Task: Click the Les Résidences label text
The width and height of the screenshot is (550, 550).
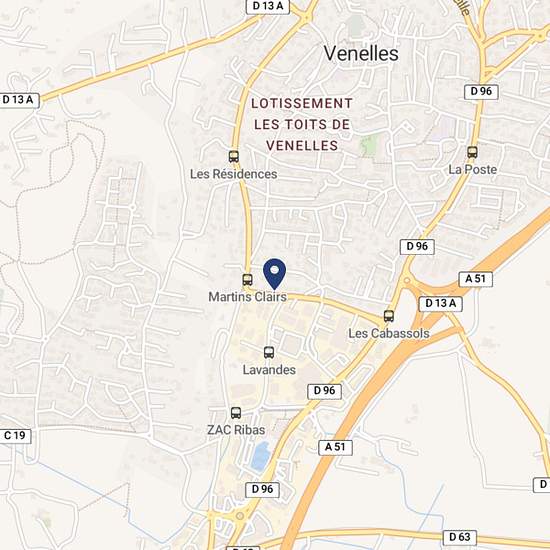Action: [x=234, y=174]
